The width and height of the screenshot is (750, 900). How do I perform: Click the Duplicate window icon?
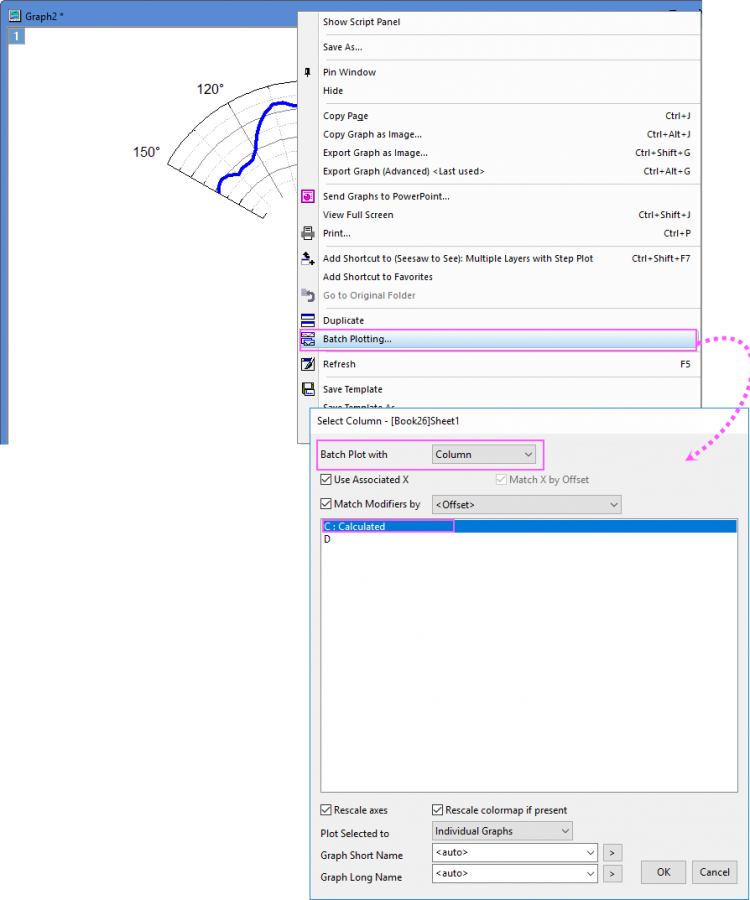[x=308, y=321]
